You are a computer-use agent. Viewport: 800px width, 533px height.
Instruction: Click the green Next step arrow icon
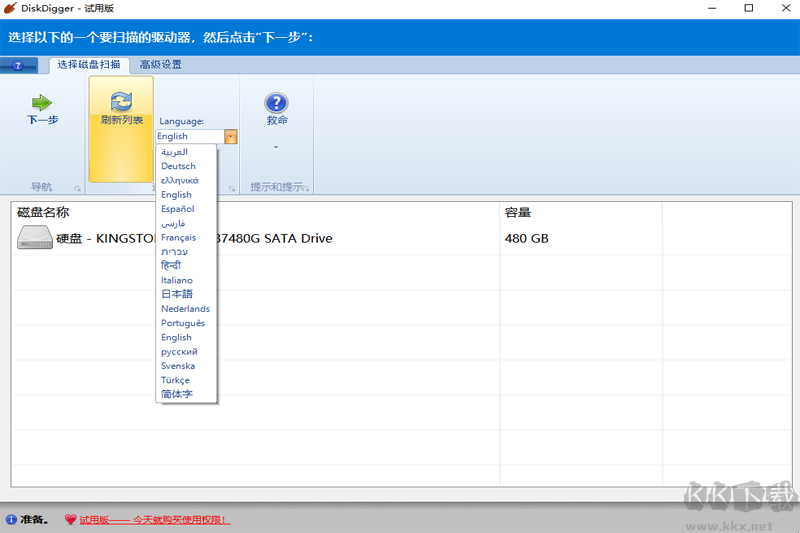point(42,102)
